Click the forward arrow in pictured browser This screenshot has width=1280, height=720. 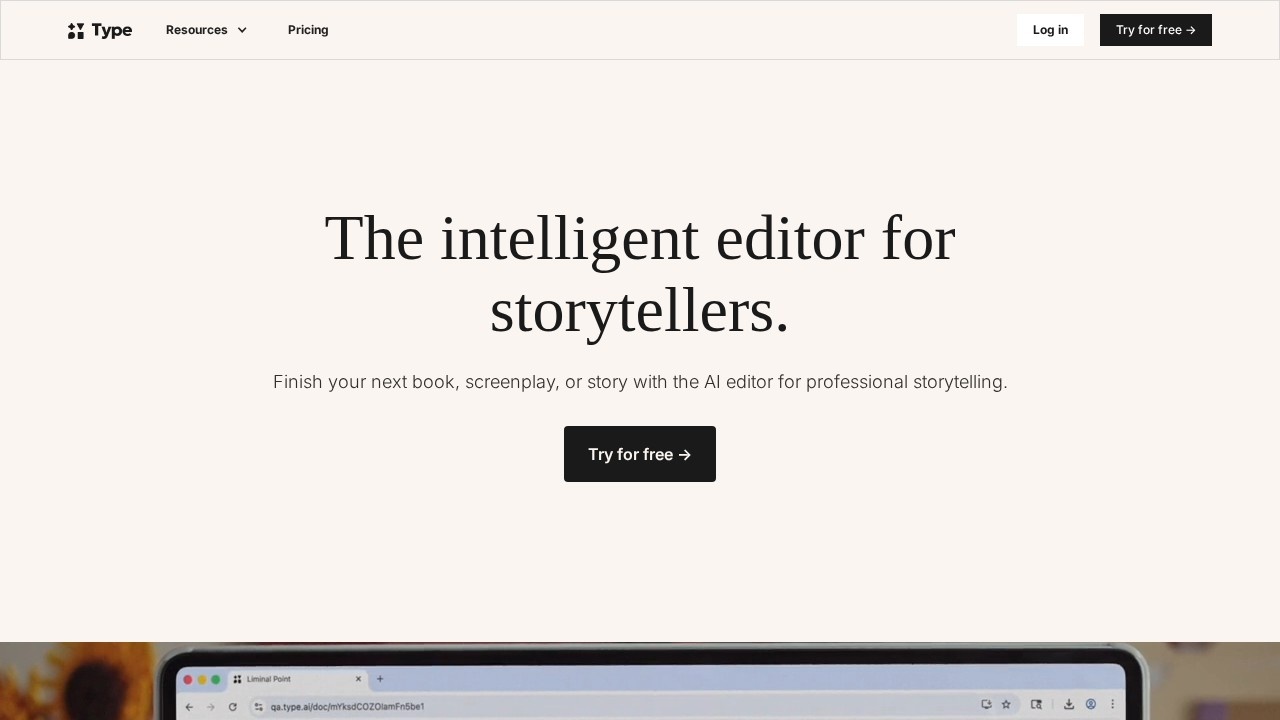pos(210,706)
